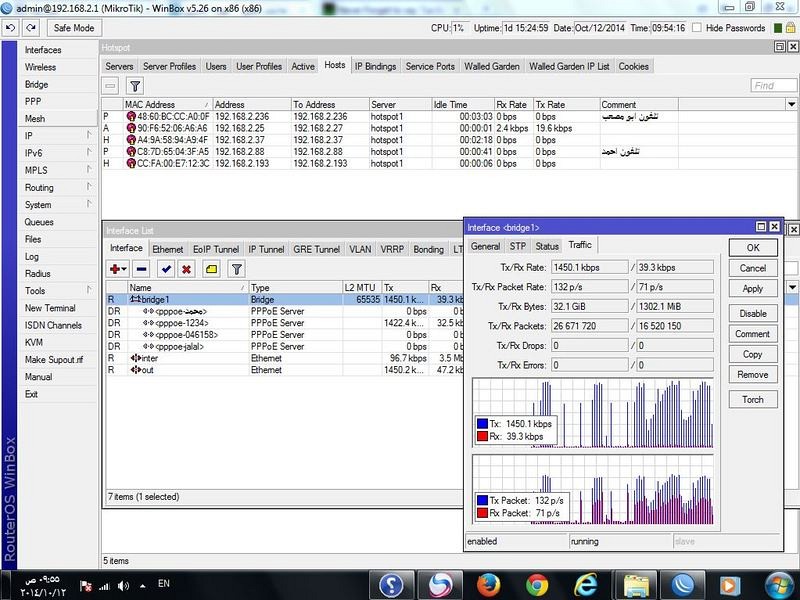Image resolution: width=800 pixels, height=600 pixels.
Task: Click host icon of 90:F6:52:06:A6:A6
Action: (131, 128)
